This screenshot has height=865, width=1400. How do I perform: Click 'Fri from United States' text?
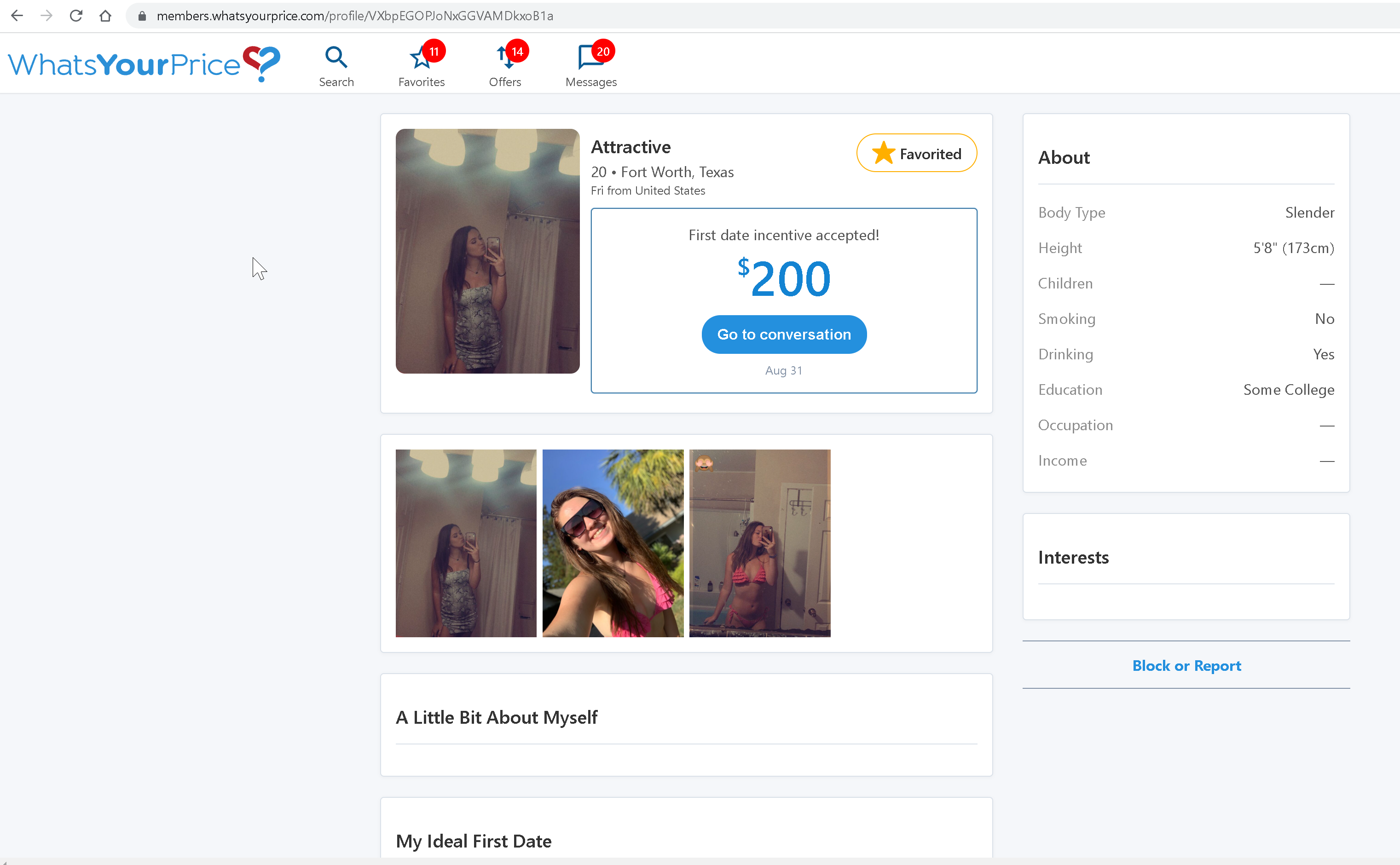point(648,190)
